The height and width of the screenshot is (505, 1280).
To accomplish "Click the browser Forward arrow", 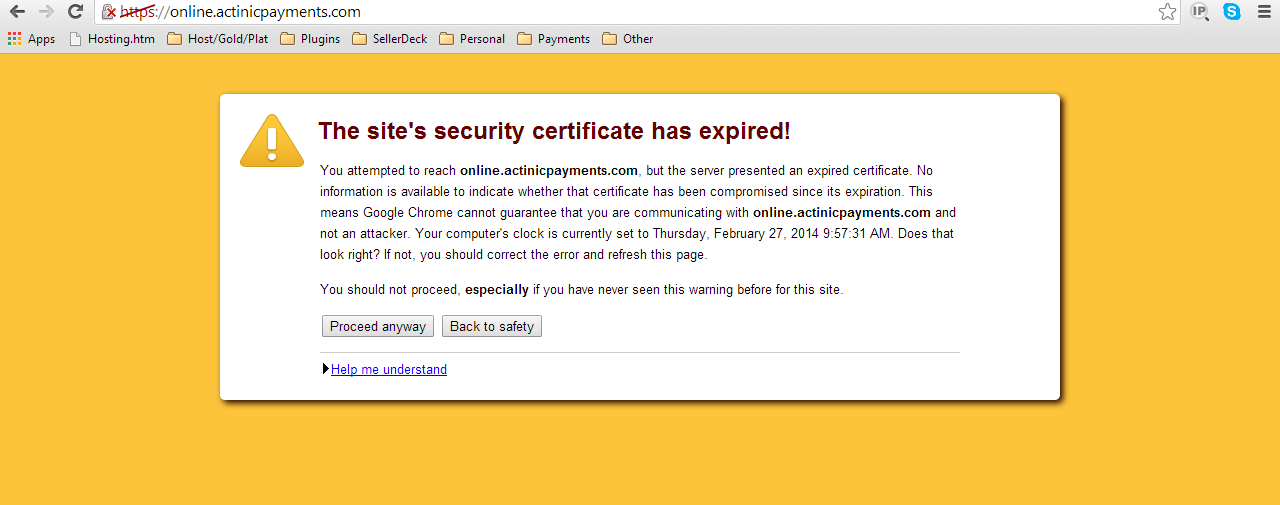I will click(x=46, y=12).
